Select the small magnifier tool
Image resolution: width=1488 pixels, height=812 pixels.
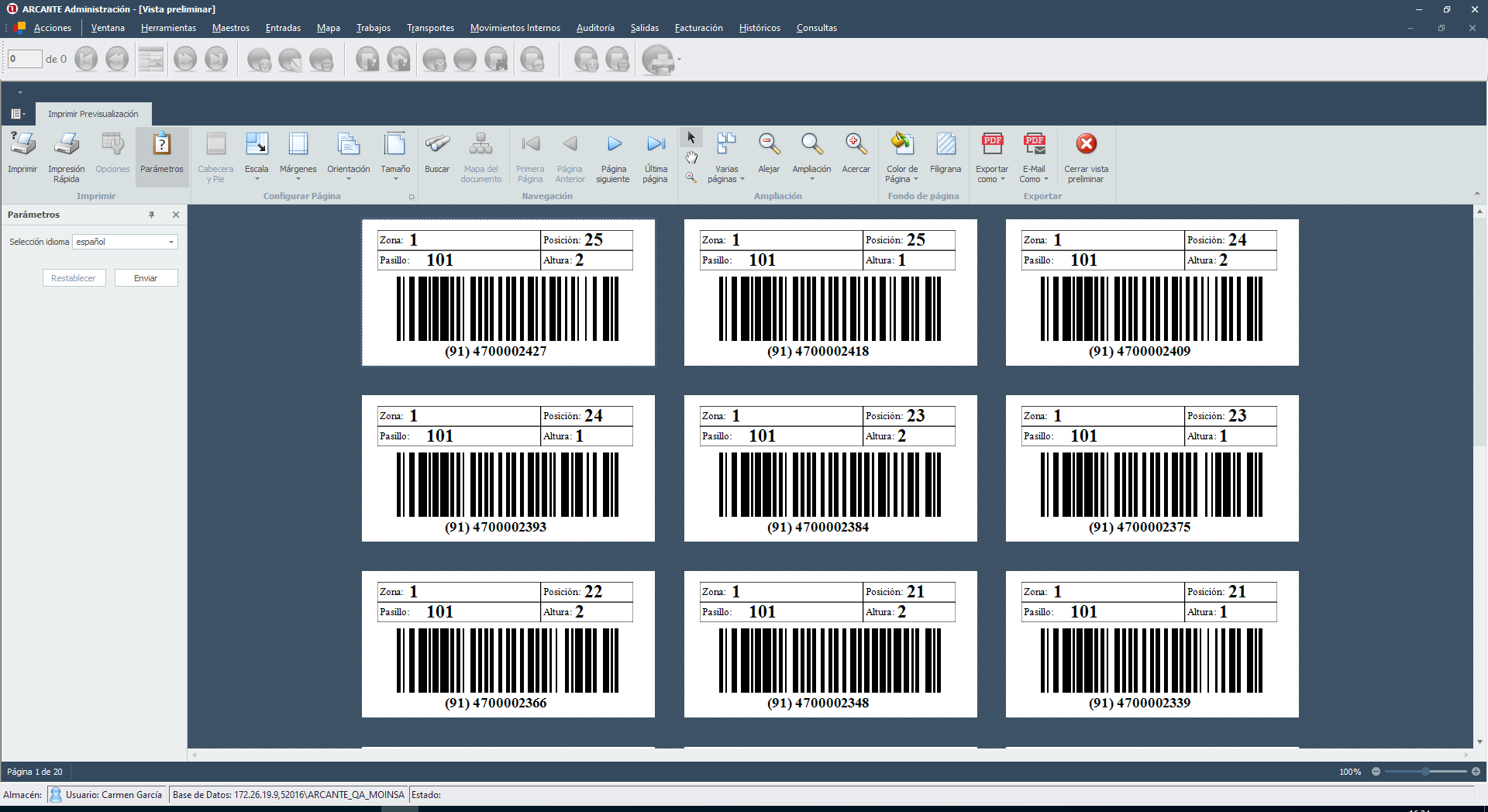(691, 177)
